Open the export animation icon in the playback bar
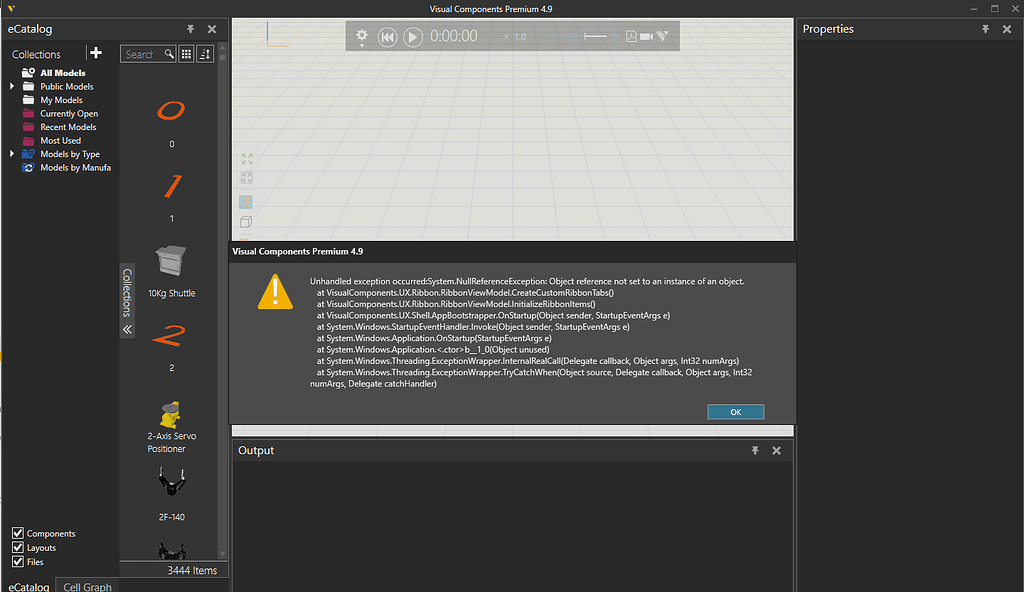1024x592 pixels. point(663,36)
